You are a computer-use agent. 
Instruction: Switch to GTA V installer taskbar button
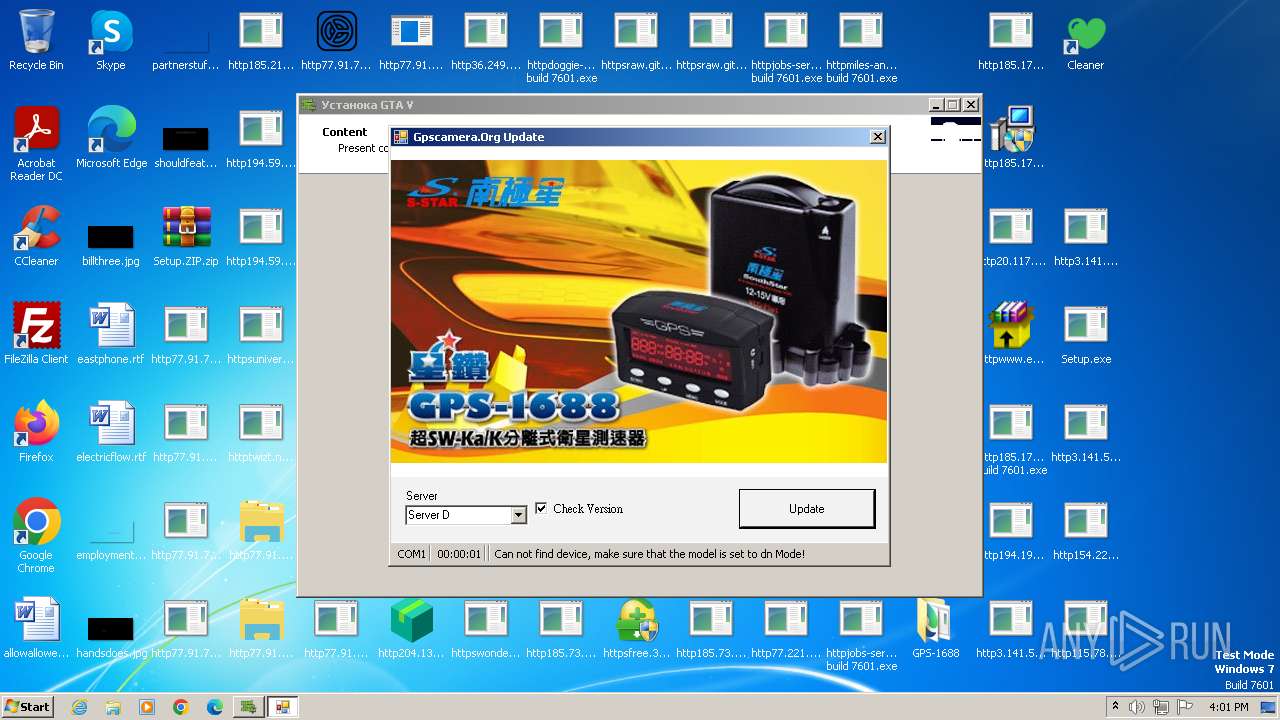pos(248,706)
